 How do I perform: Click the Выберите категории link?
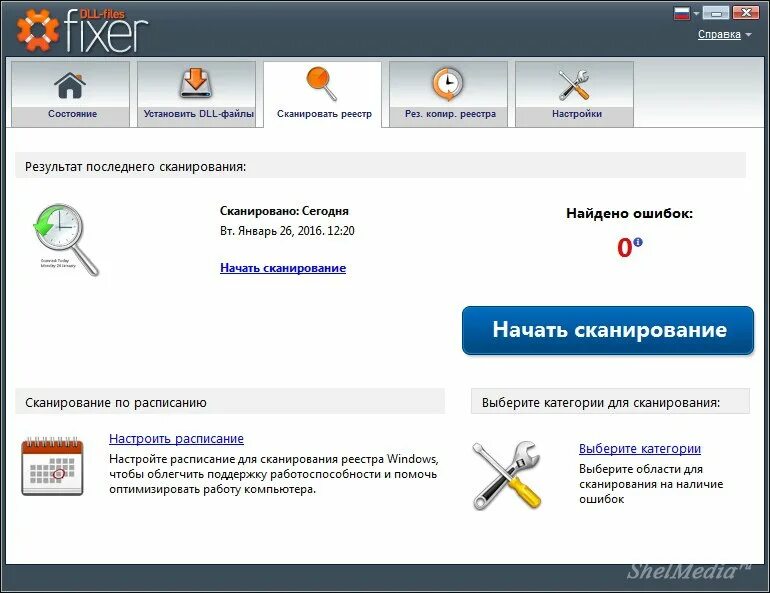pyautogui.click(x=640, y=448)
